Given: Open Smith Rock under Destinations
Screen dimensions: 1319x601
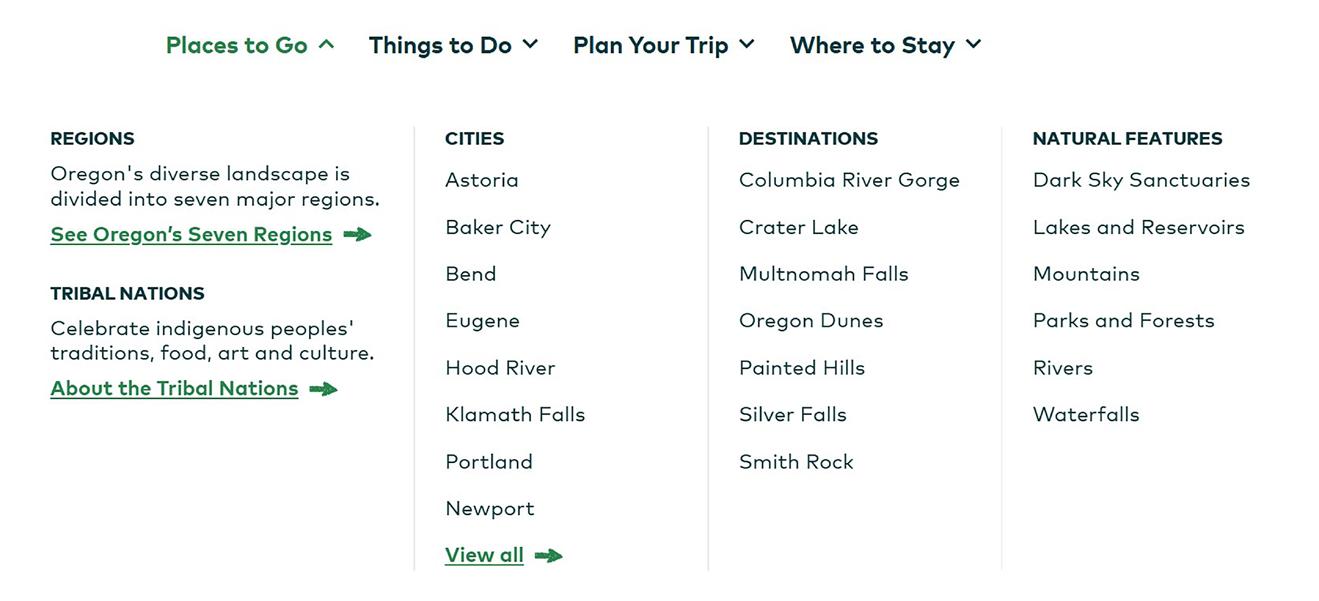Looking at the screenshot, I should pyautogui.click(x=796, y=462).
